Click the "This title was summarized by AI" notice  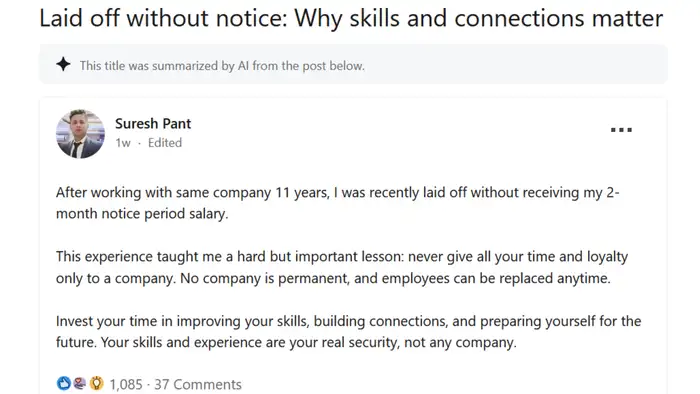222,66
